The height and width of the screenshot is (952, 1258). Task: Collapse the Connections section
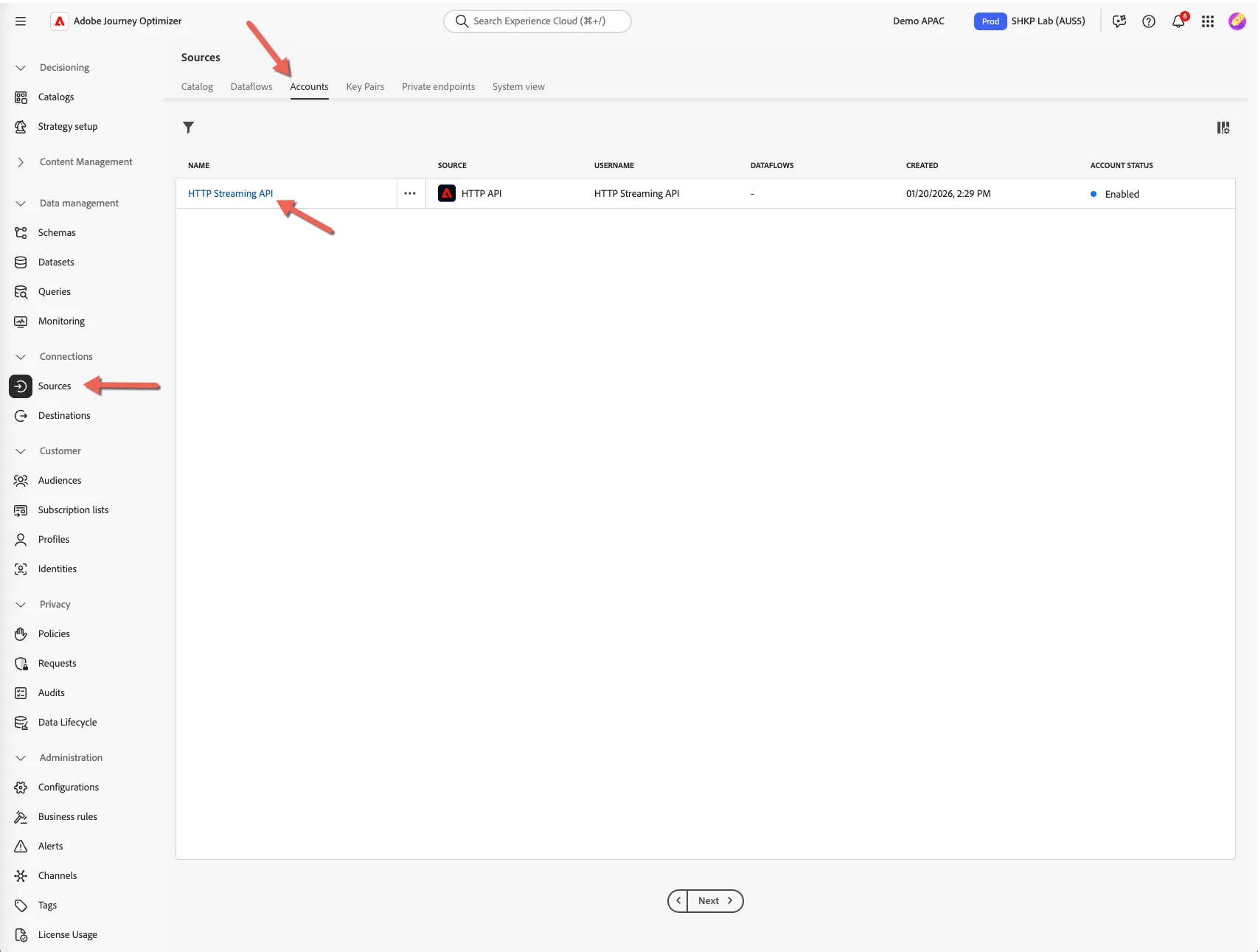pos(21,356)
